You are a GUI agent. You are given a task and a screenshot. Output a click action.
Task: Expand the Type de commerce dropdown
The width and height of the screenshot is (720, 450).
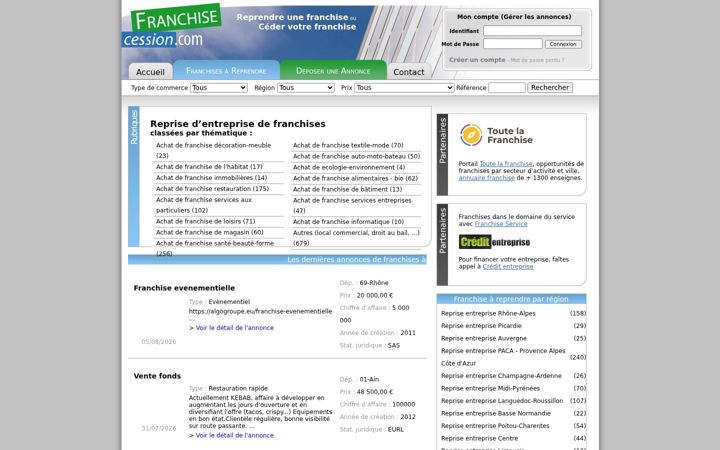tap(219, 88)
